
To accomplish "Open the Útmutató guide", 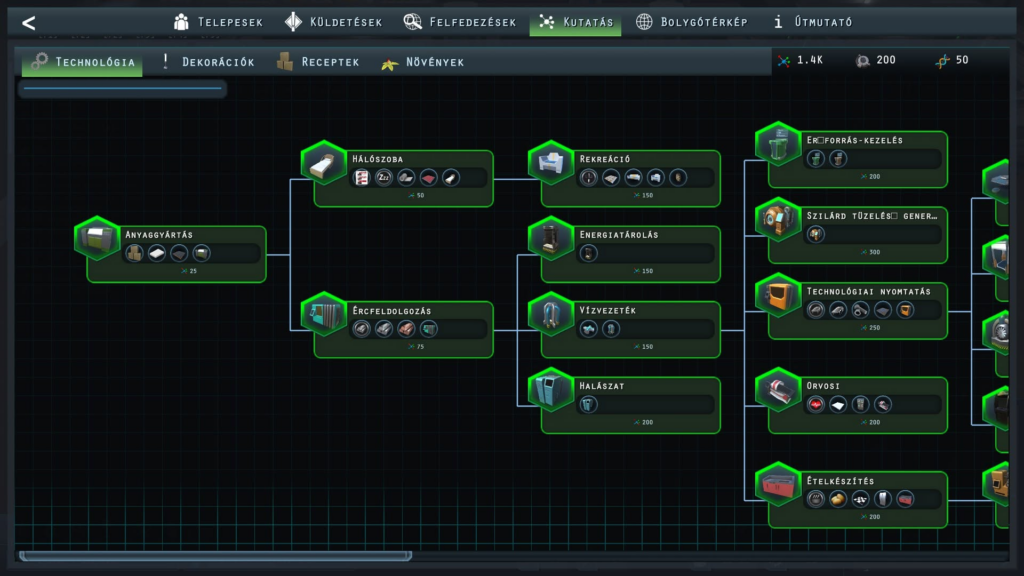I will pyautogui.click(x=813, y=22).
